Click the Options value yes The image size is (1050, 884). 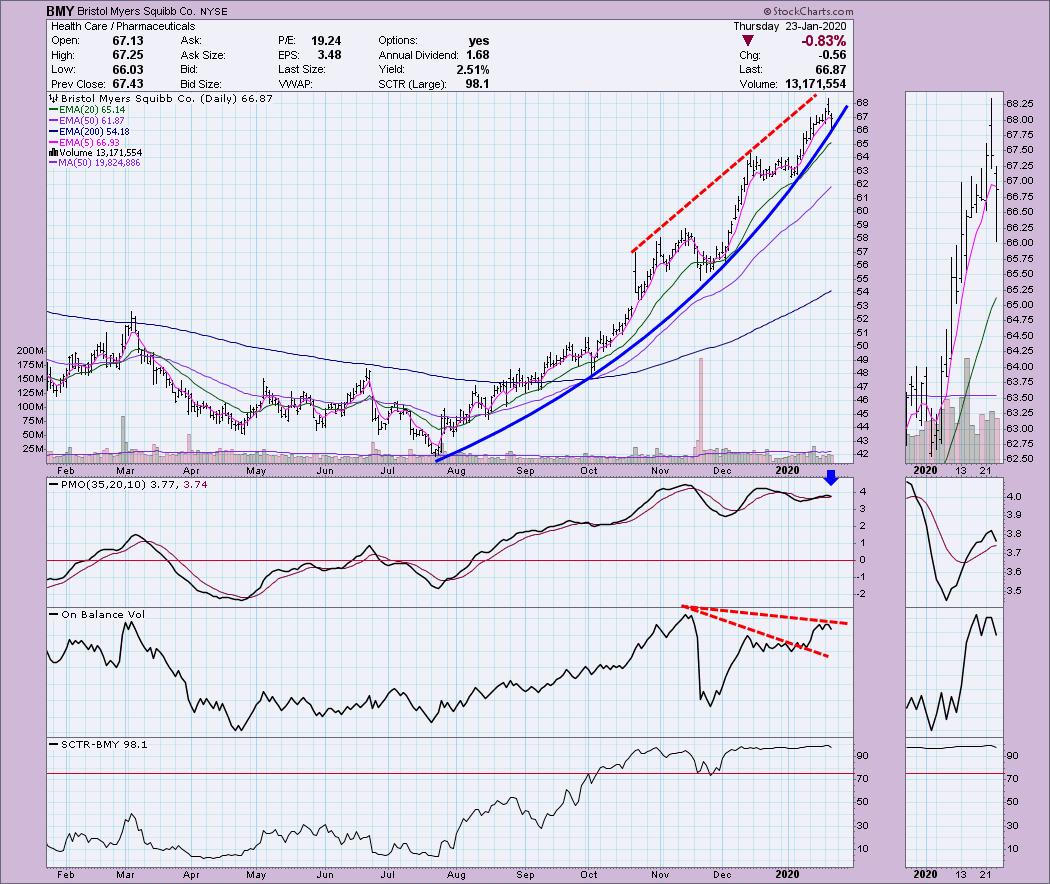tap(479, 40)
